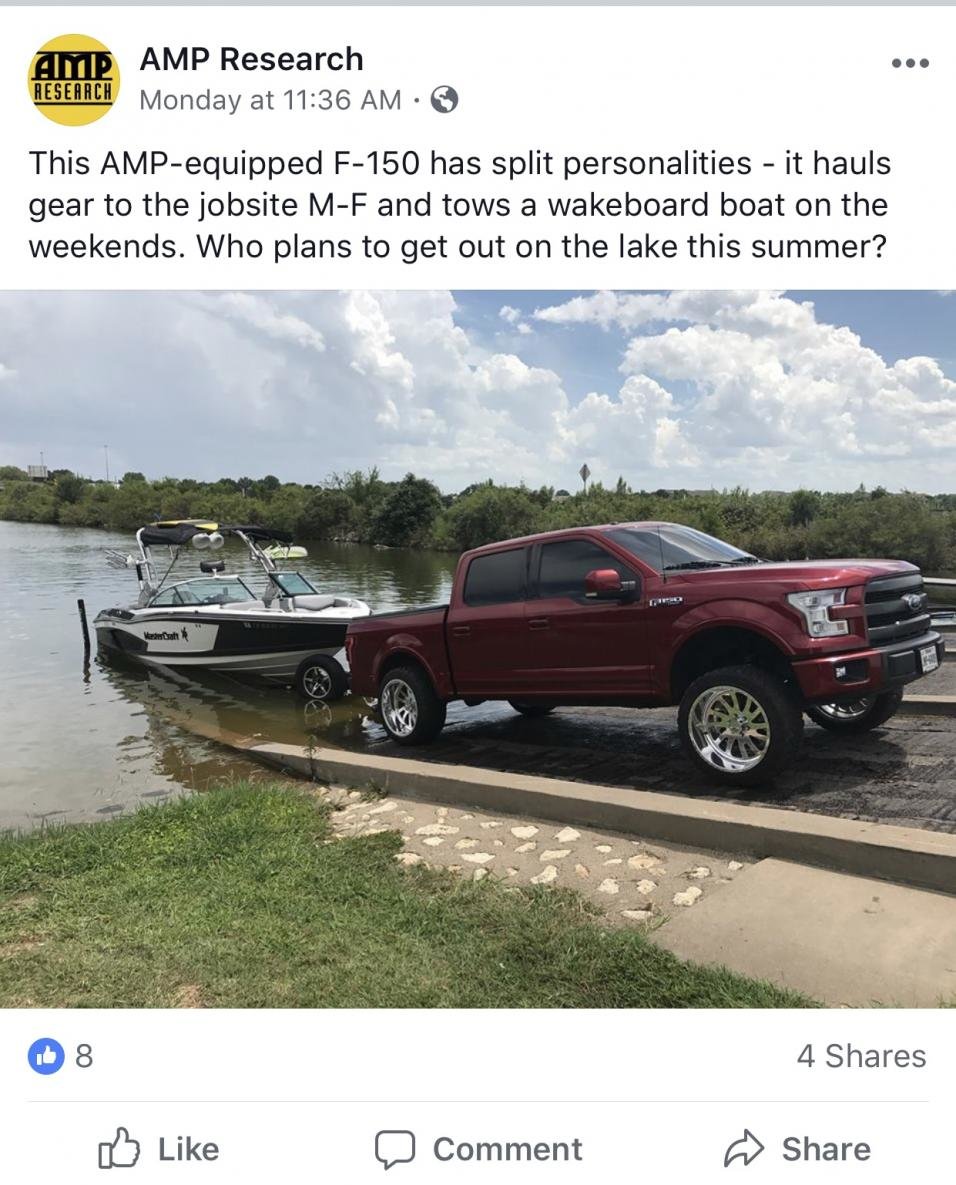Viewport: 956px width, 1185px height.
Task: Tap the Comment speech bubble icon
Action: (x=395, y=1149)
